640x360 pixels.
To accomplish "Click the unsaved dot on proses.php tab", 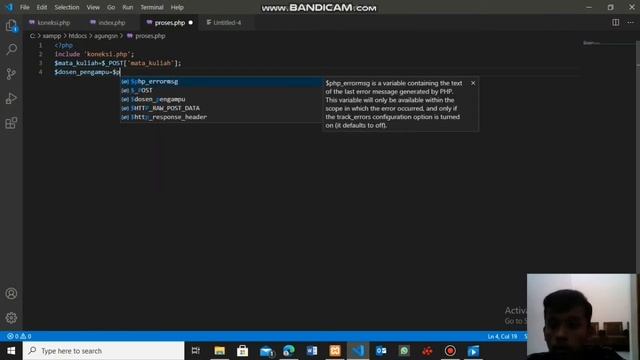I will (191, 23).
